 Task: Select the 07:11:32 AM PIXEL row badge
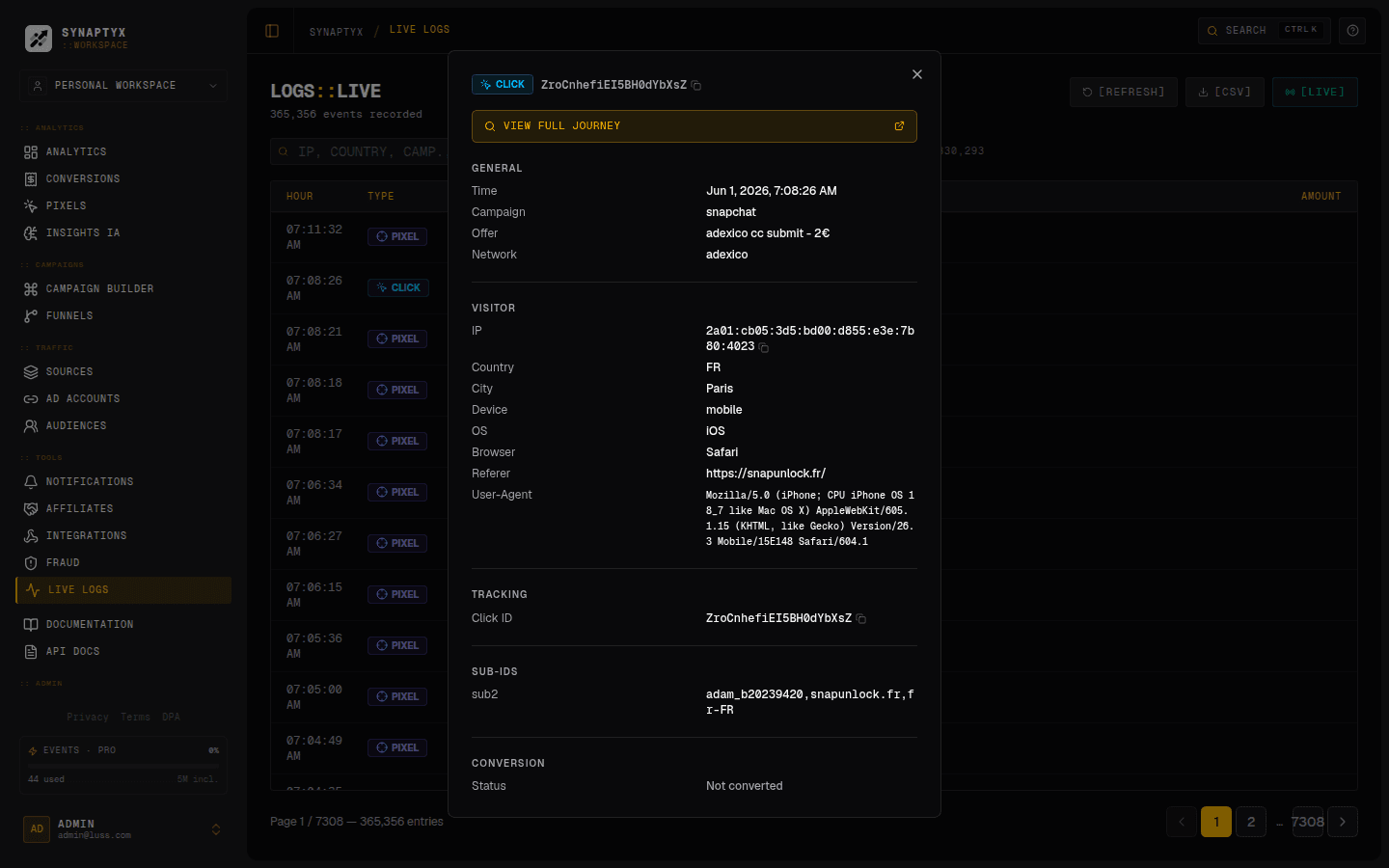(x=397, y=237)
